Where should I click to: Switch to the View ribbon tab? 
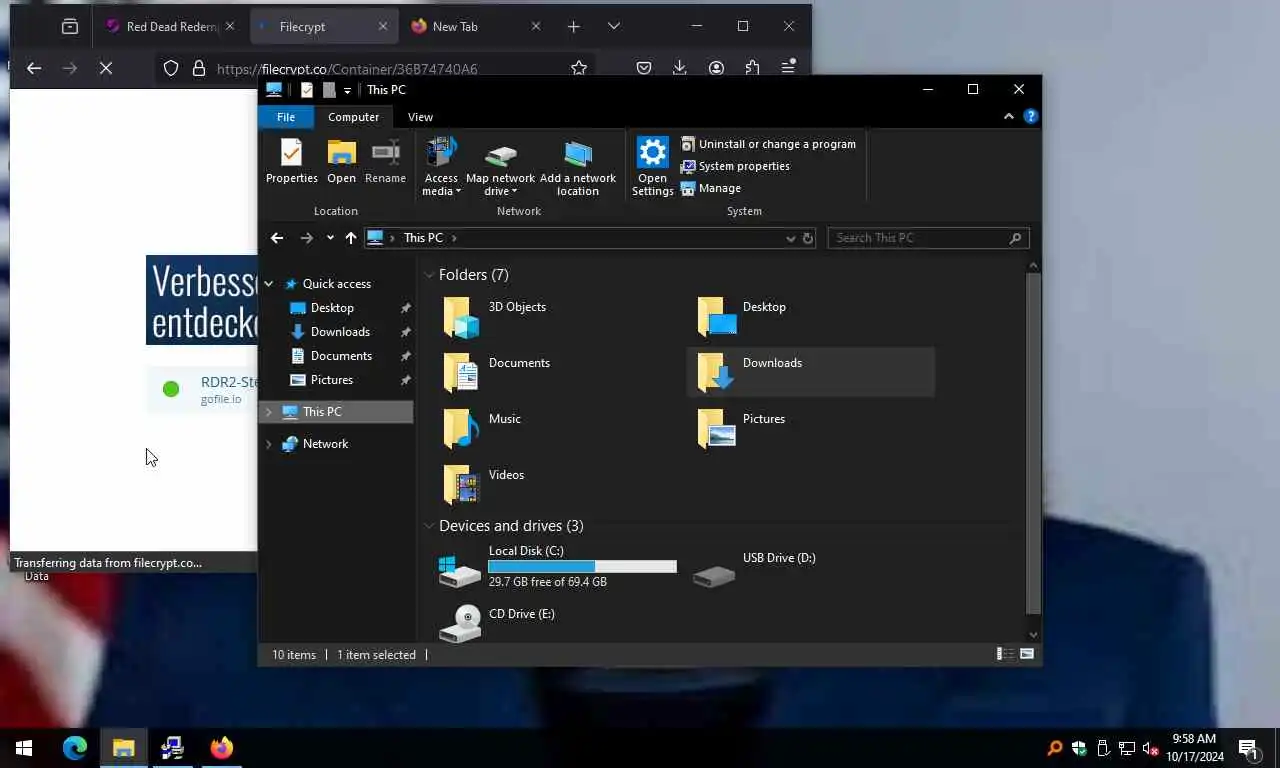pyautogui.click(x=420, y=117)
